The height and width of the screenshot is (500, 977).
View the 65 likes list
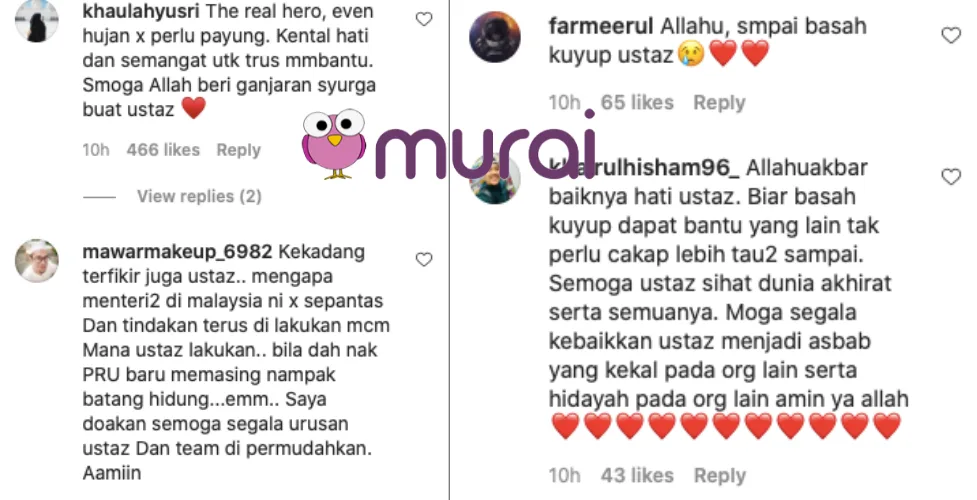[x=637, y=103]
